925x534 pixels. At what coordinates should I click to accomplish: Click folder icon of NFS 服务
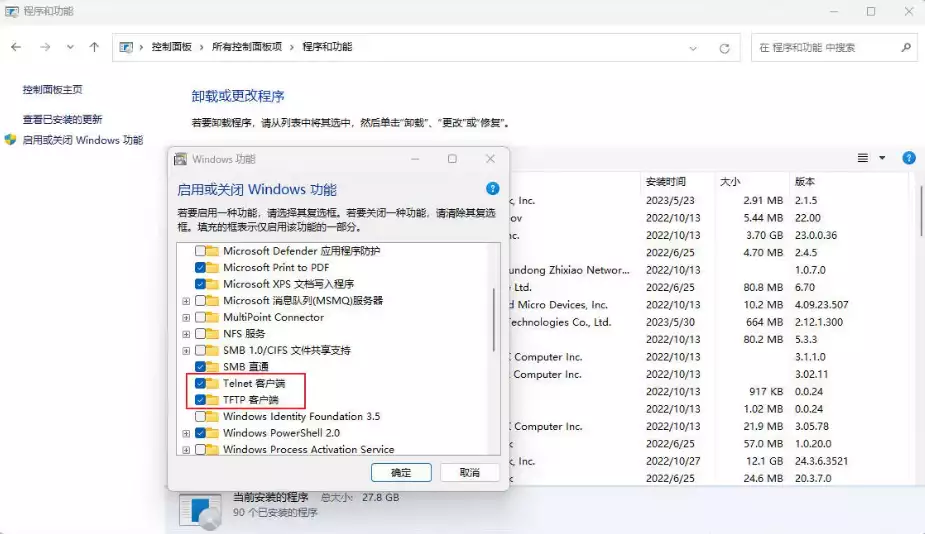[212, 333]
